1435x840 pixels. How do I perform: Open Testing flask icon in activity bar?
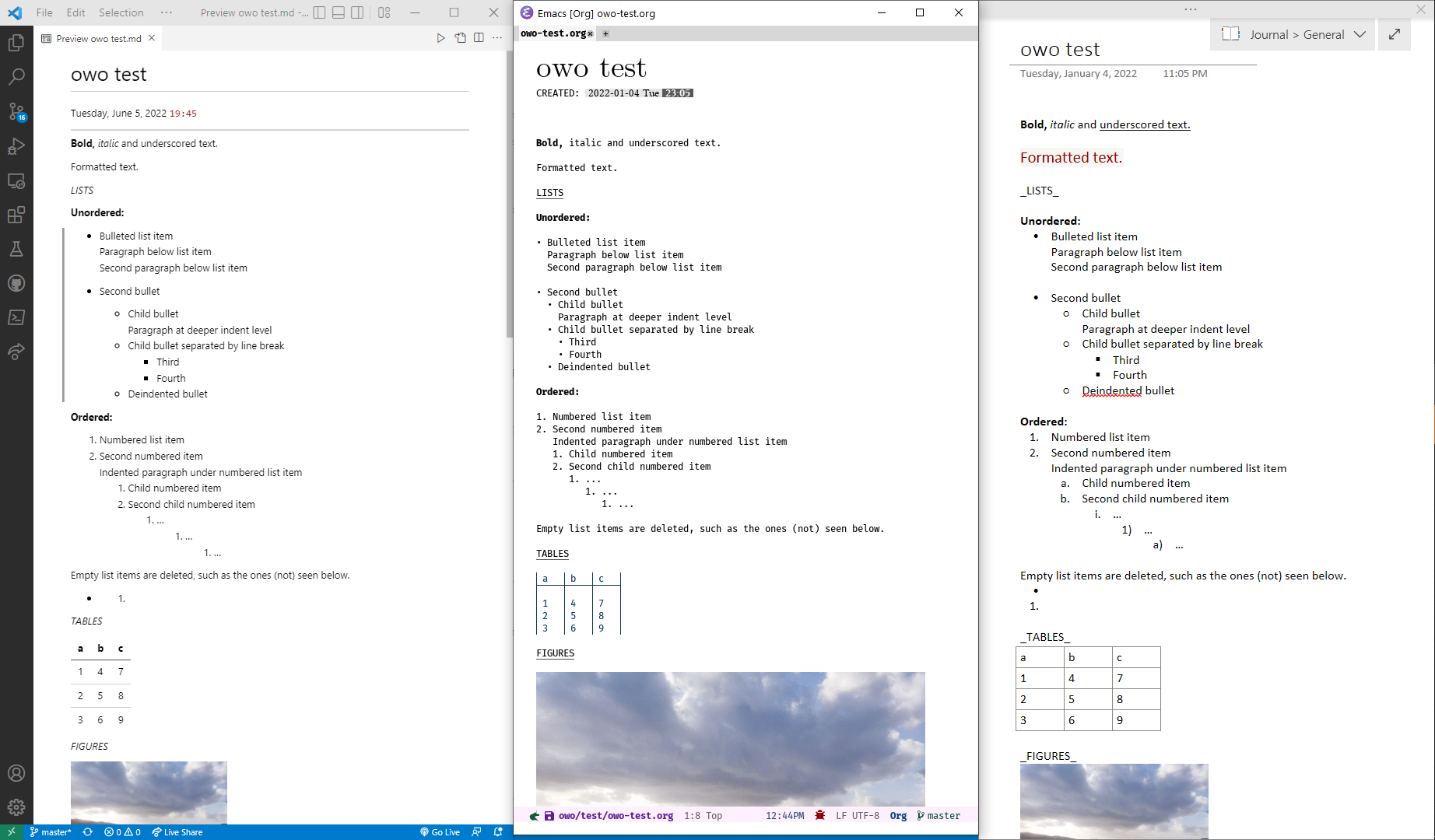click(16, 249)
